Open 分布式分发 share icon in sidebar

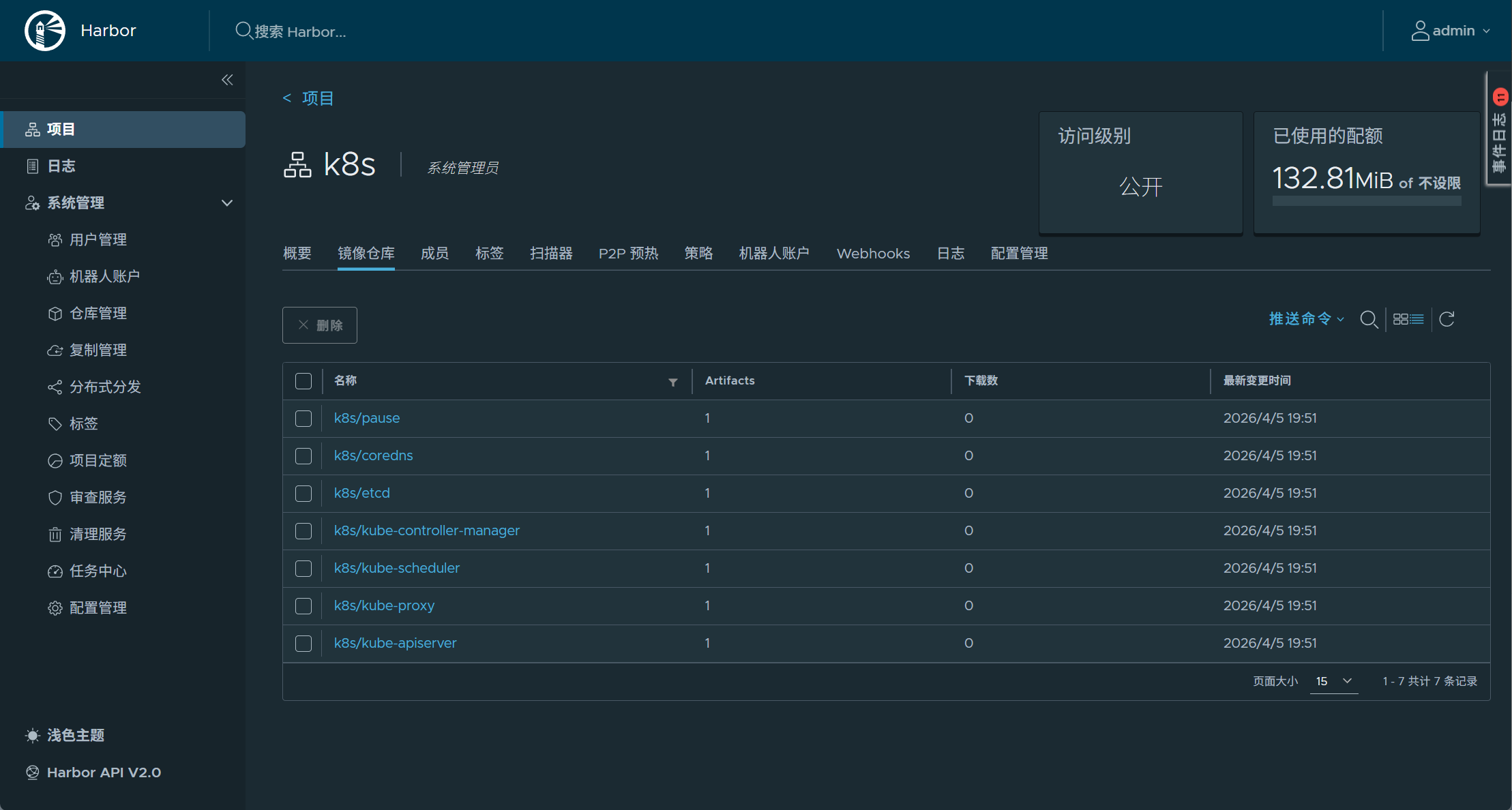[55, 387]
